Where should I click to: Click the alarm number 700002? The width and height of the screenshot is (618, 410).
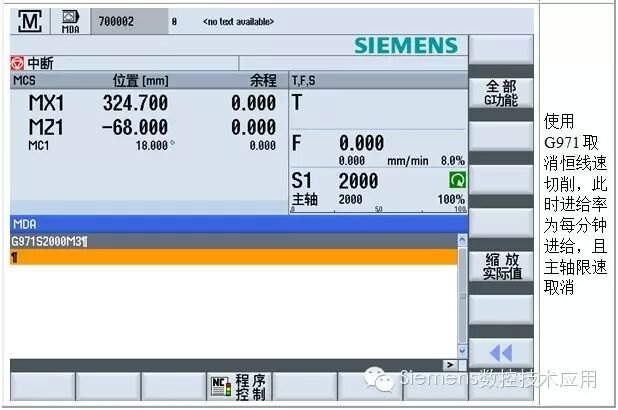116,21
